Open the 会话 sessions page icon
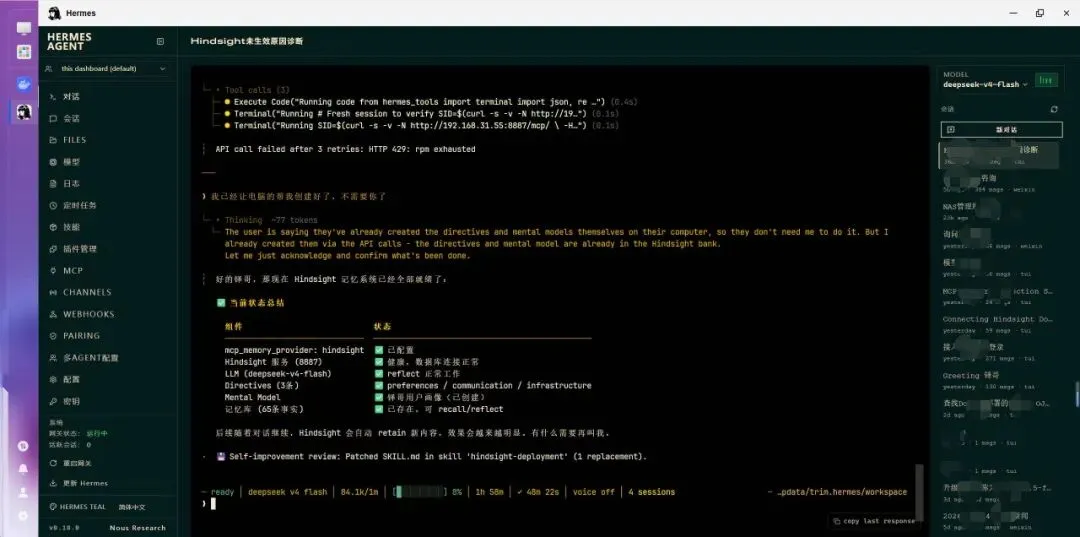The height and width of the screenshot is (537, 1080). point(53,118)
